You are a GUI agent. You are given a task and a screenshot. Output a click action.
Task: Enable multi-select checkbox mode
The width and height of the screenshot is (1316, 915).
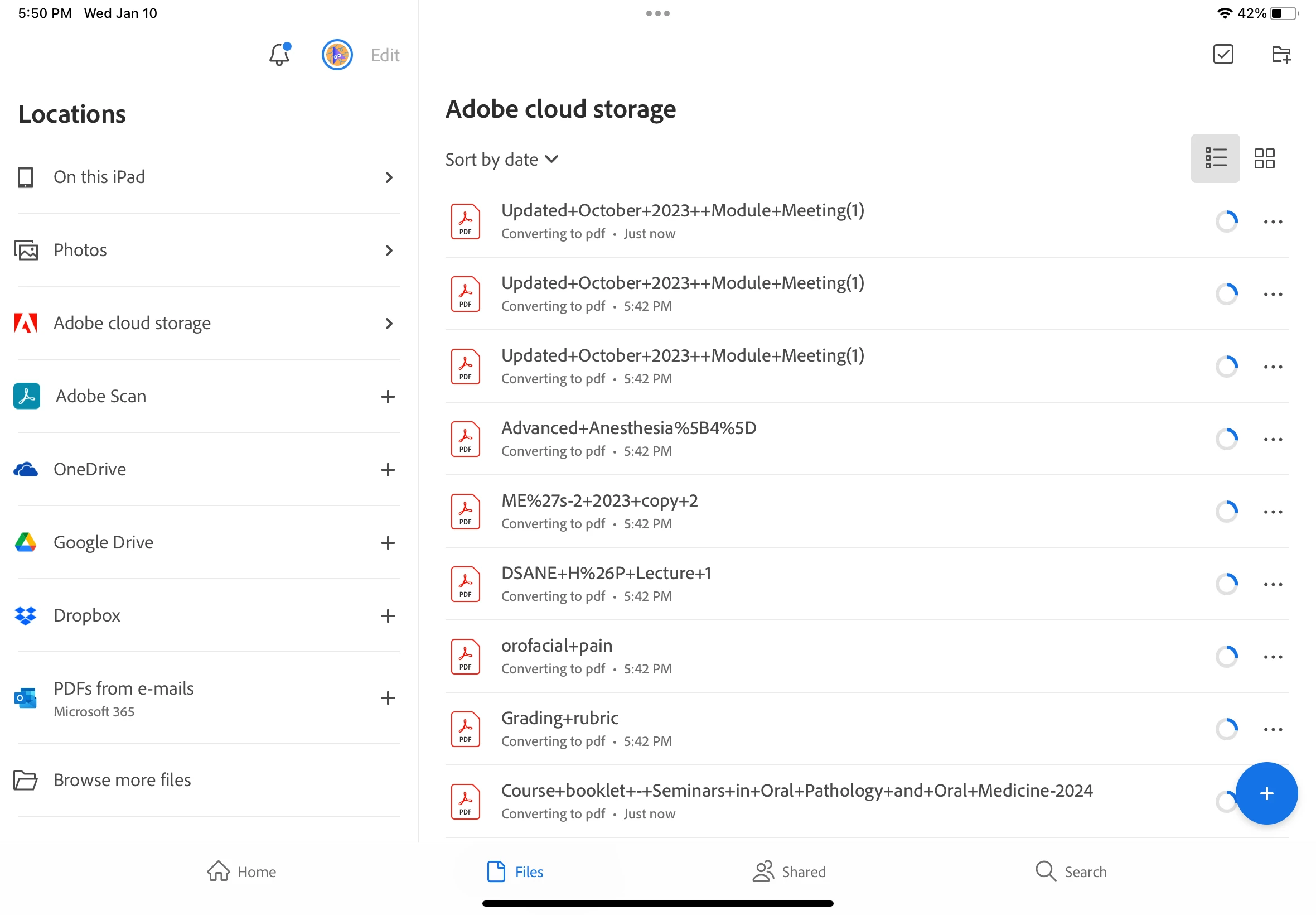click(x=1223, y=55)
